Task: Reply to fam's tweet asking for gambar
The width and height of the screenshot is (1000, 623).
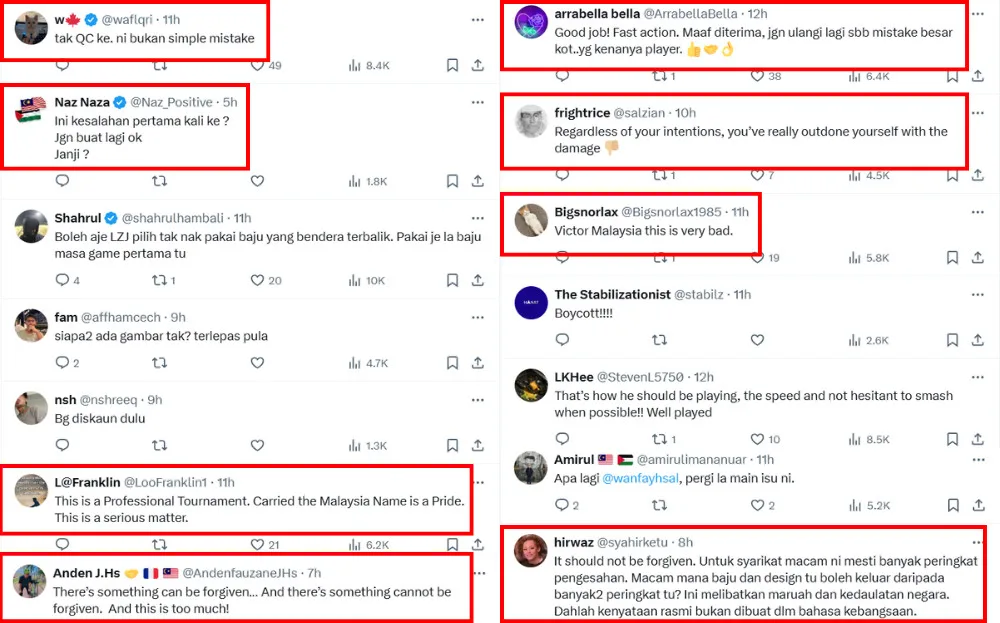Action: 62,363
